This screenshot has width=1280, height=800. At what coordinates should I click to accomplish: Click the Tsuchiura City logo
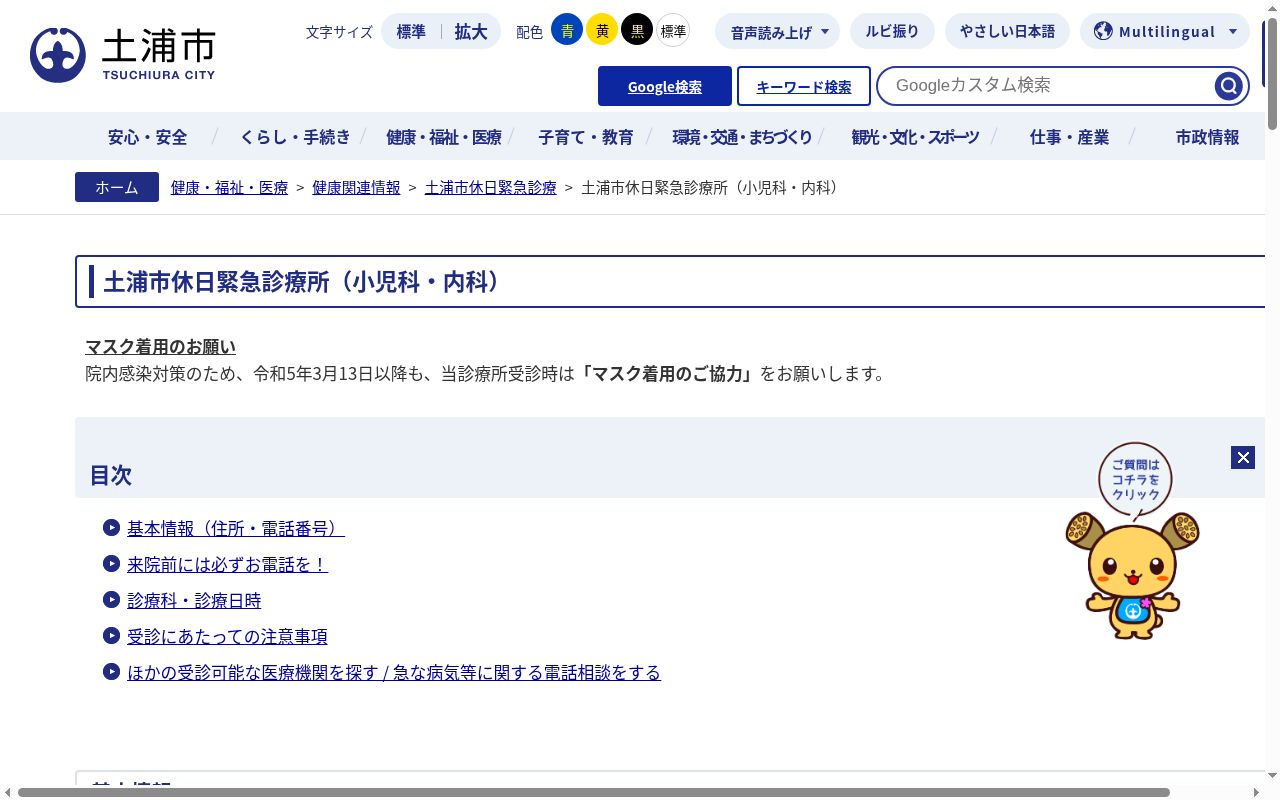(123, 55)
